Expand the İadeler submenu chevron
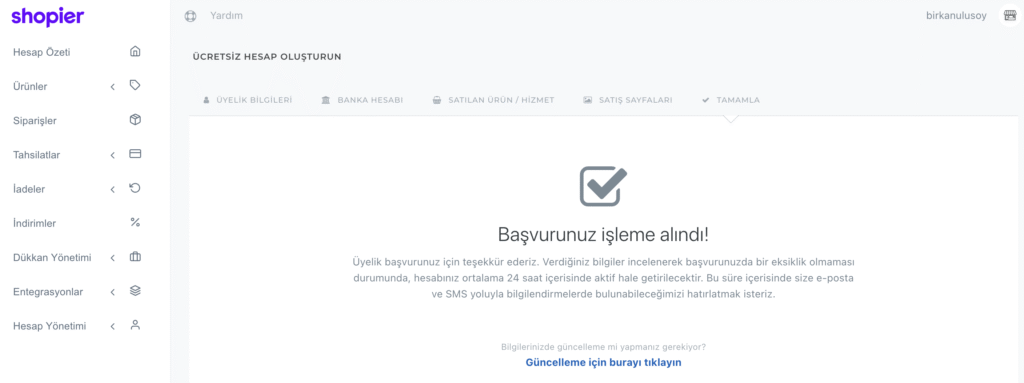This screenshot has height=383, width=1024. click(x=112, y=190)
